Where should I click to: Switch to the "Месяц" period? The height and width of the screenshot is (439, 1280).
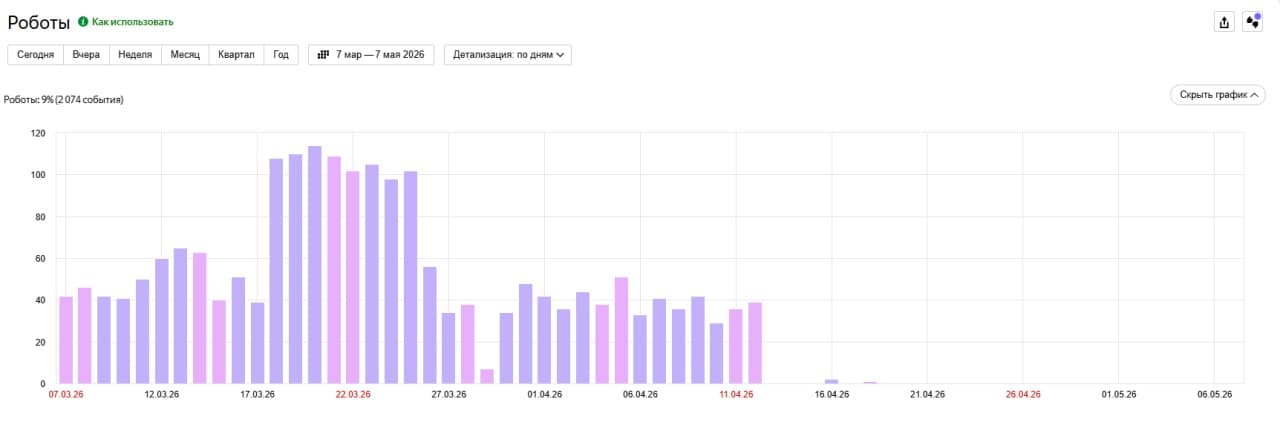[185, 55]
